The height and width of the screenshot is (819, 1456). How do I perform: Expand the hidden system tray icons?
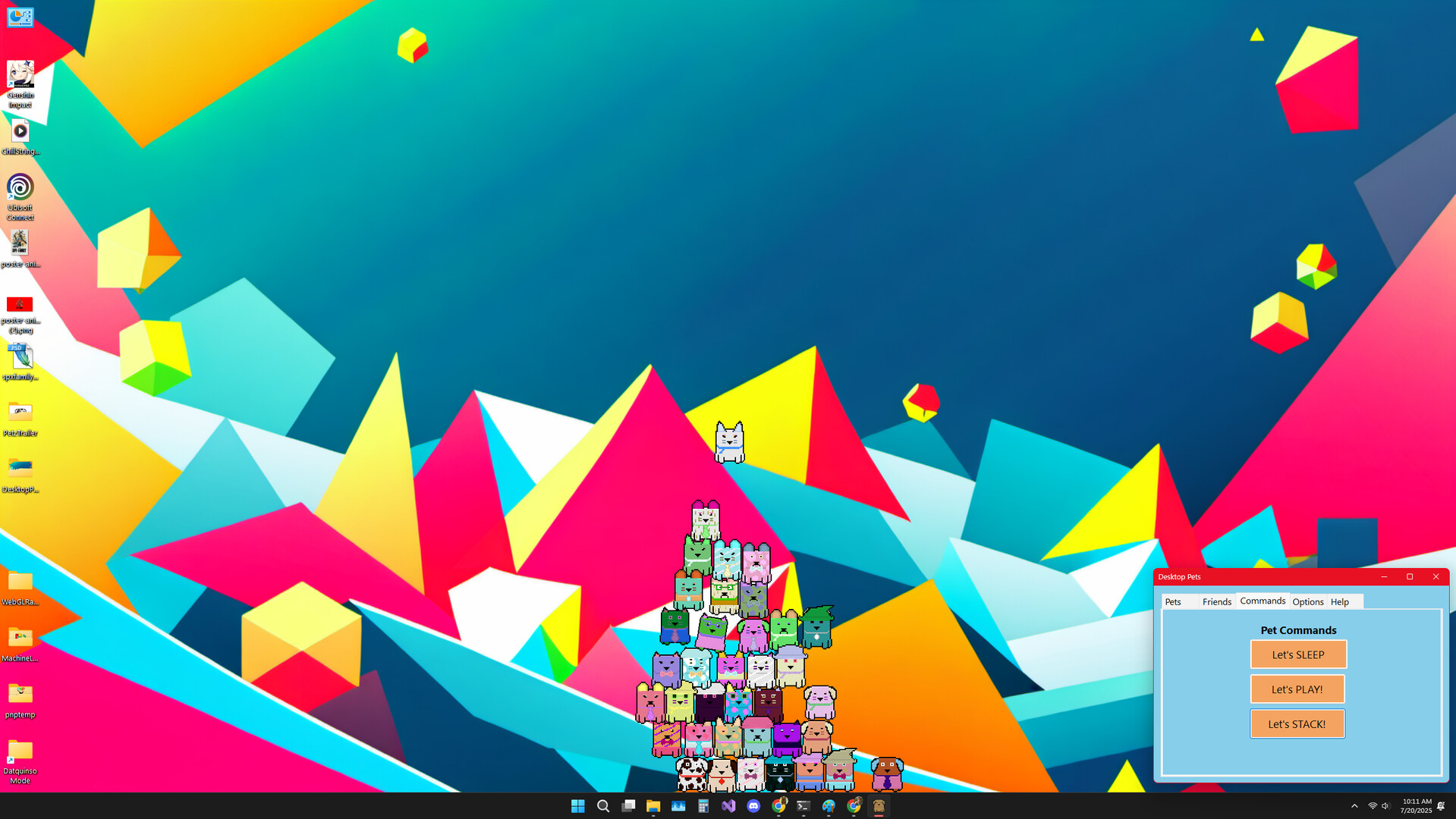coord(1354,806)
